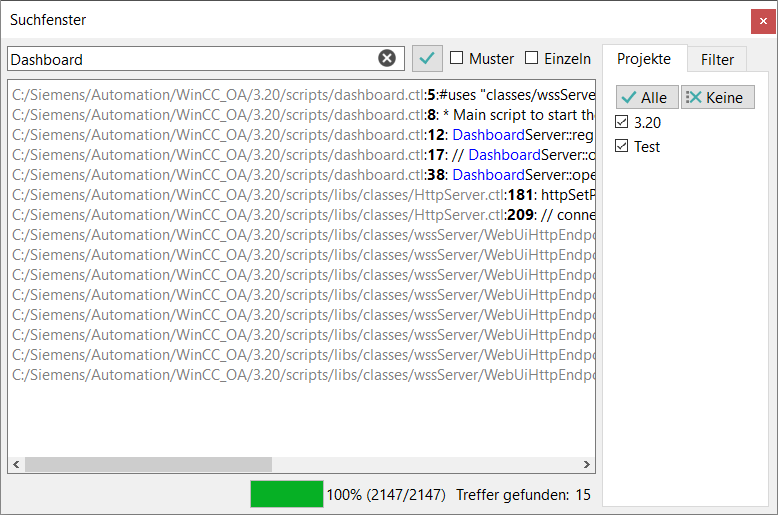The image size is (778, 515).
Task: Open result HttpServer.ctl line 181
Action: 303,194
